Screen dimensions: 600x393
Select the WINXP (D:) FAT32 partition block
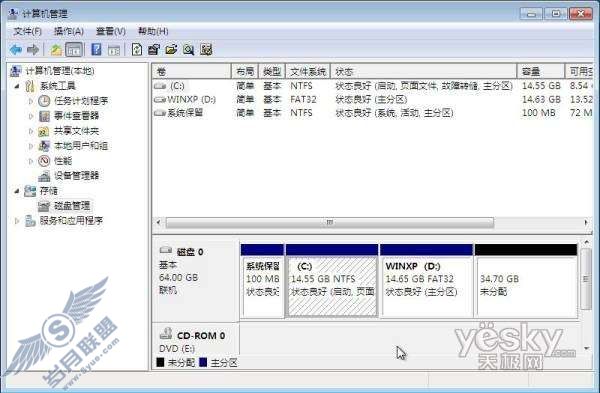coord(427,281)
